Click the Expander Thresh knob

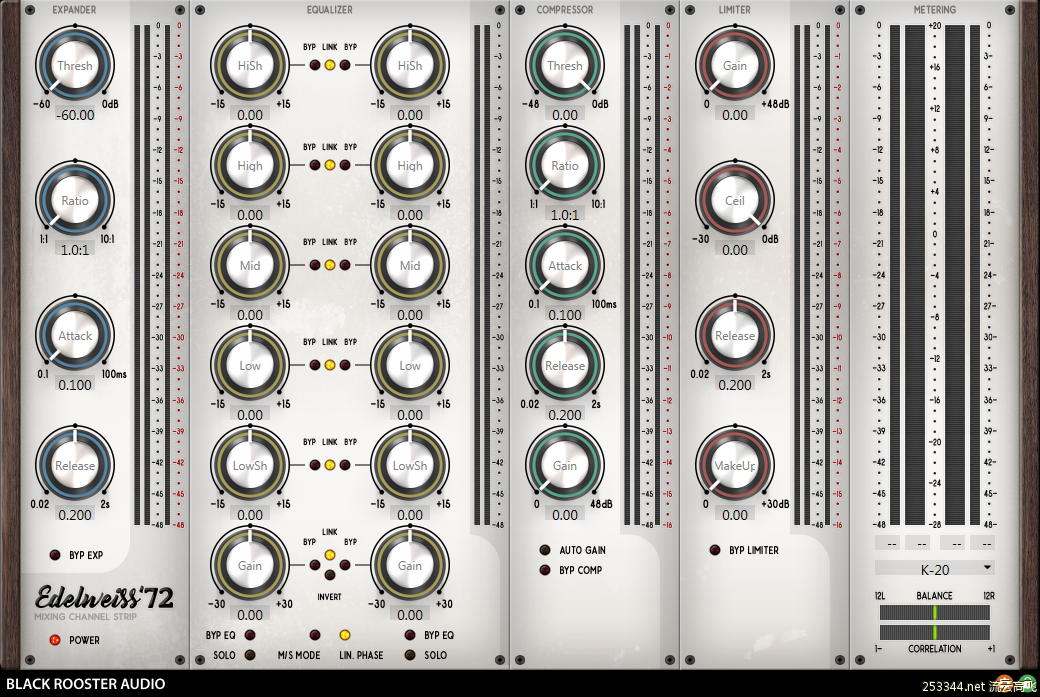[x=75, y=66]
